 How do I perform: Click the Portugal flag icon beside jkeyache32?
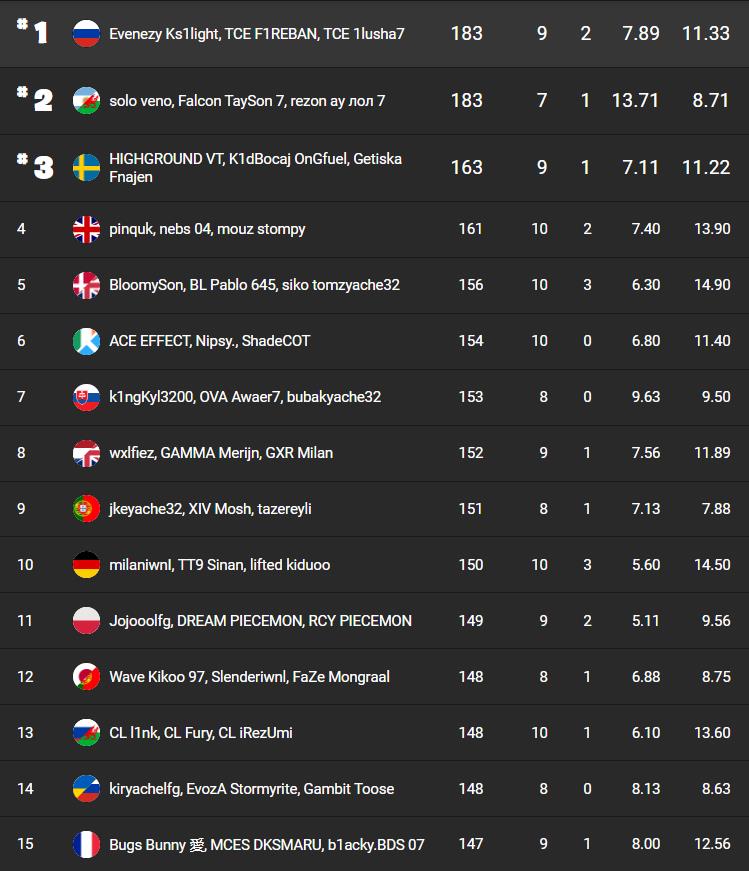click(86, 508)
